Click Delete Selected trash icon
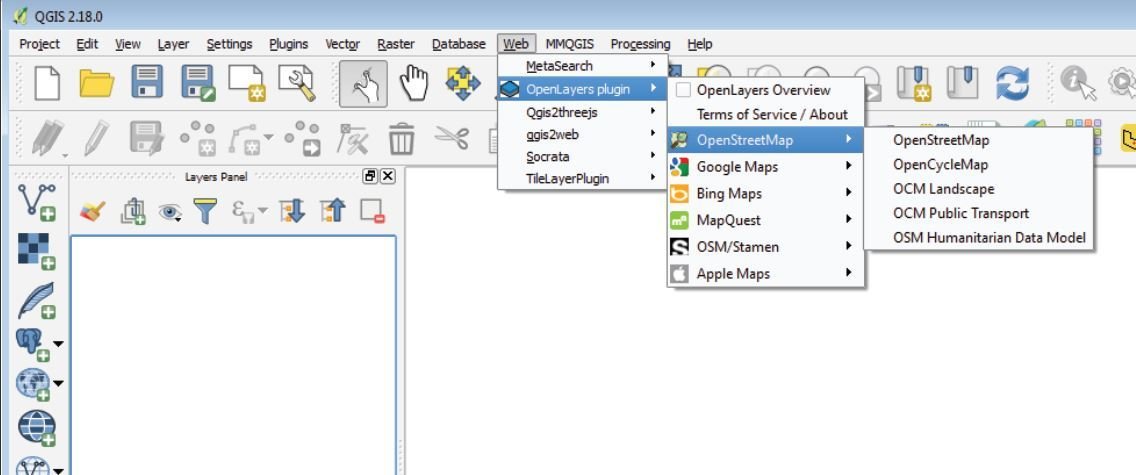Viewport: 1136px width, 475px height. pos(401,138)
